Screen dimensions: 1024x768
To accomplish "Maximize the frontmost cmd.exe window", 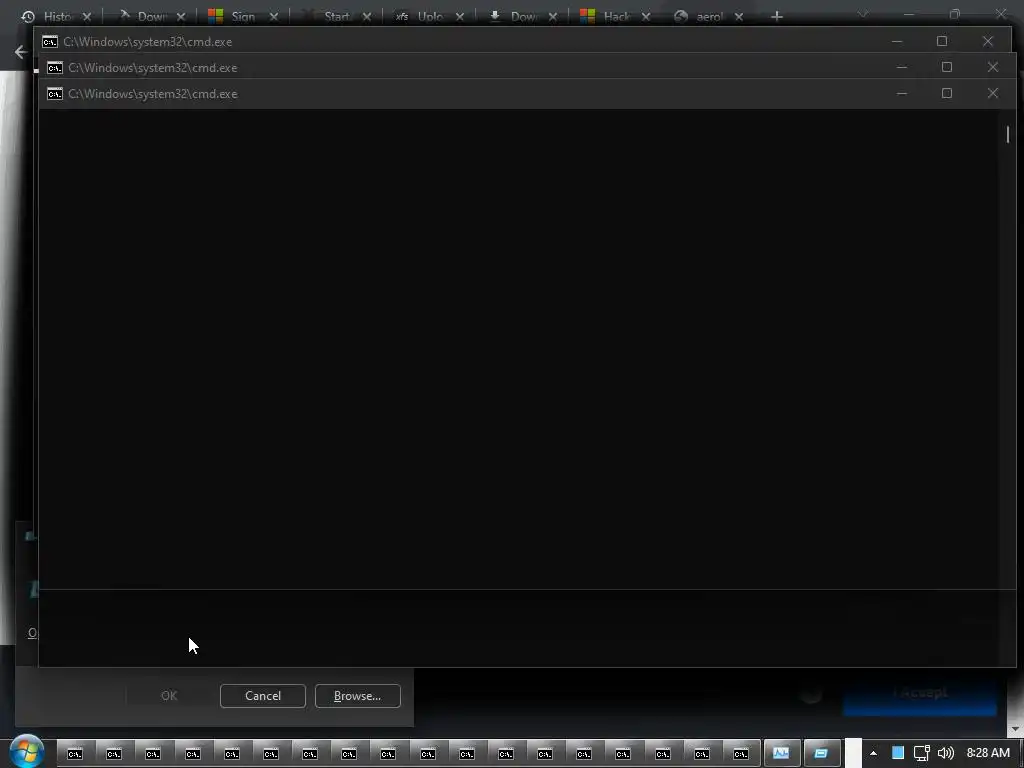I will click(x=946, y=93).
